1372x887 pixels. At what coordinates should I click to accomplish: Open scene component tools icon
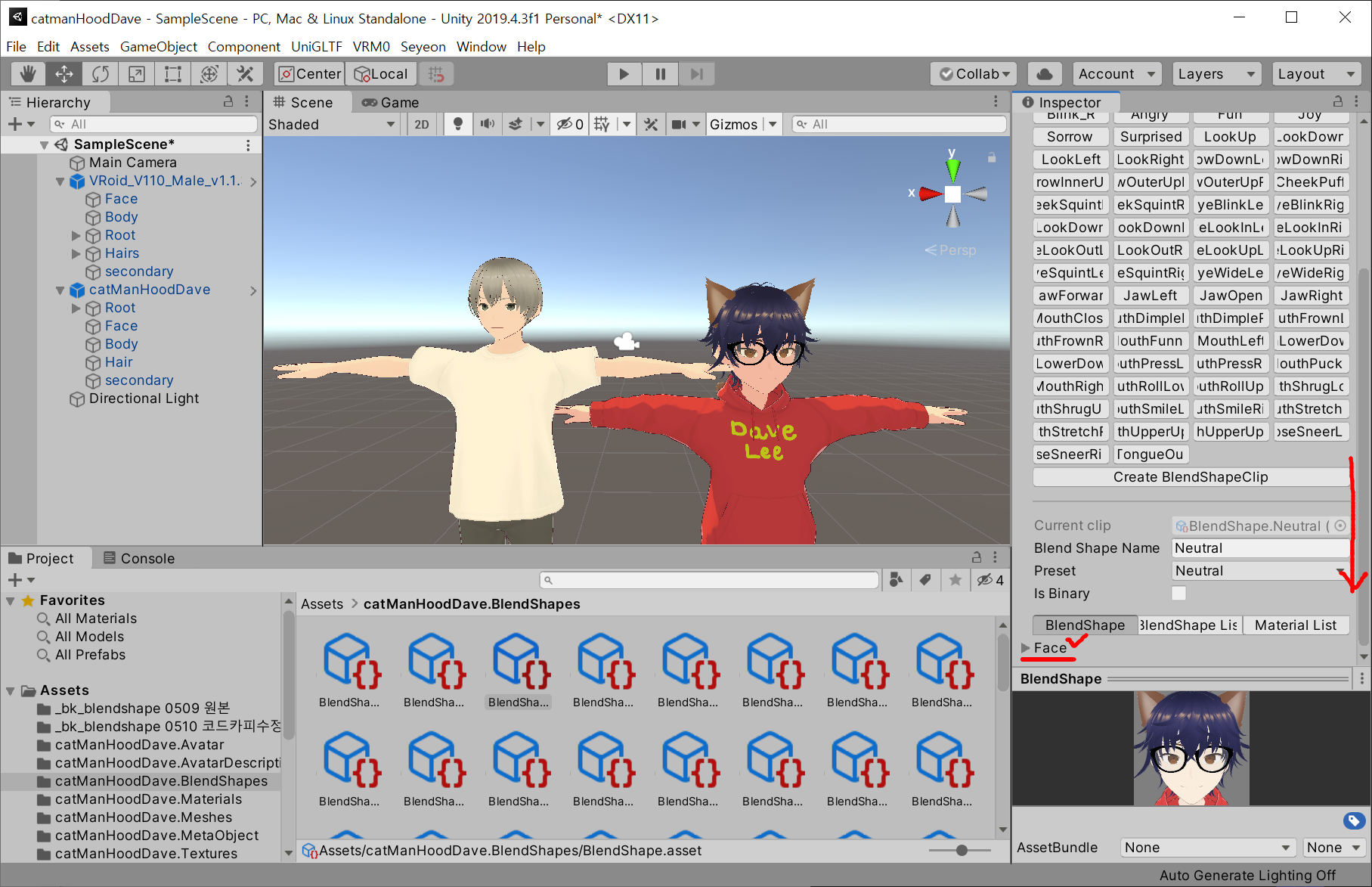[651, 124]
